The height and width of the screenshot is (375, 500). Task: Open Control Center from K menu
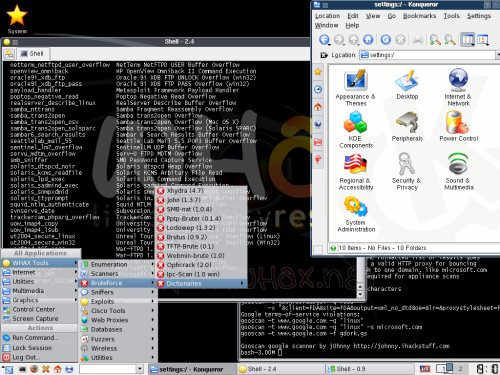40,309
